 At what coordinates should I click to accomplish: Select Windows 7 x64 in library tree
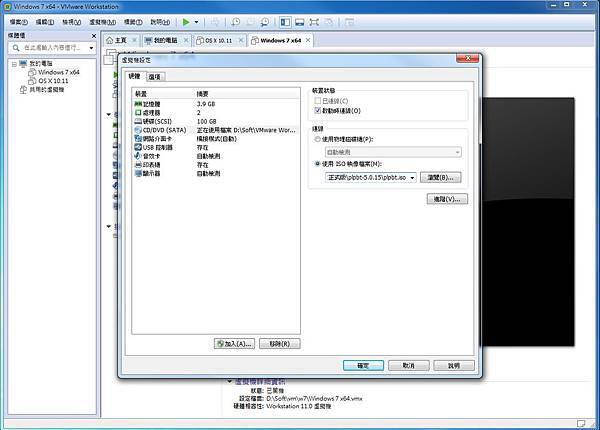[59, 72]
